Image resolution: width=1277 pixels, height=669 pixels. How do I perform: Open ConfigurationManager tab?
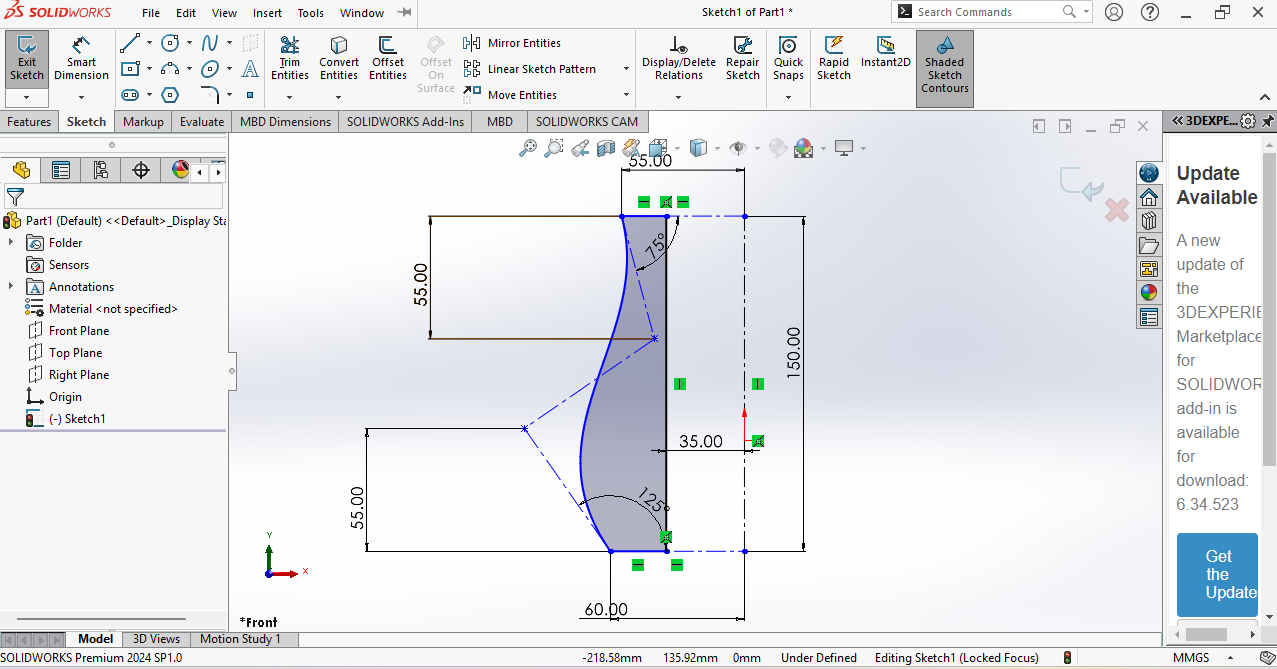point(100,170)
